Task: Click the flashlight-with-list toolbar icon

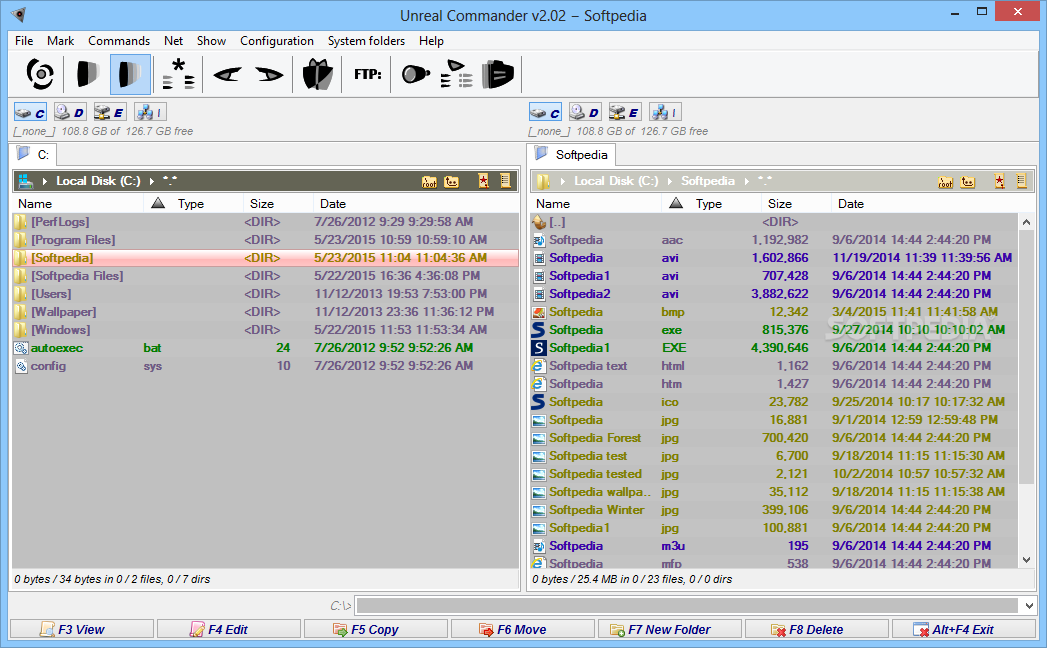Action: click(456, 74)
